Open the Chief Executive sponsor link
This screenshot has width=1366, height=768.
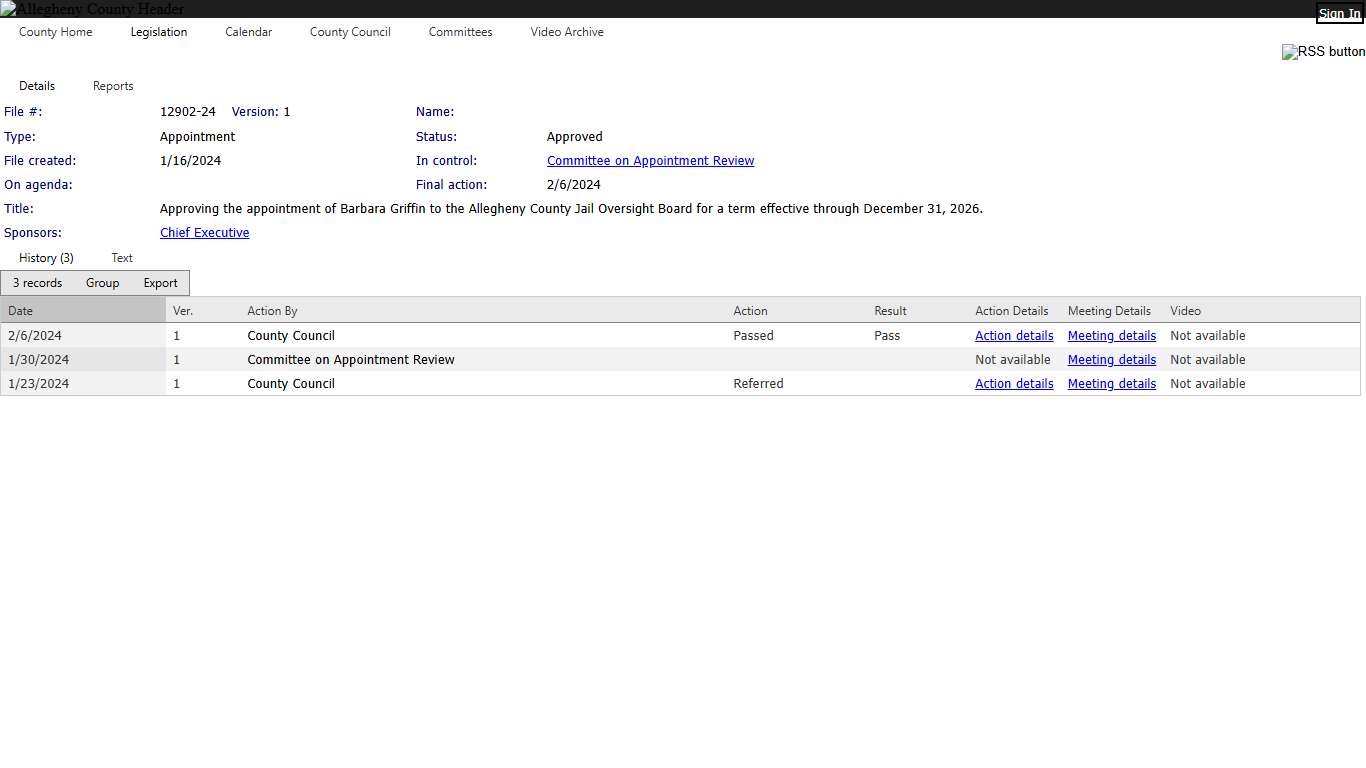pyautogui.click(x=204, y=233)
